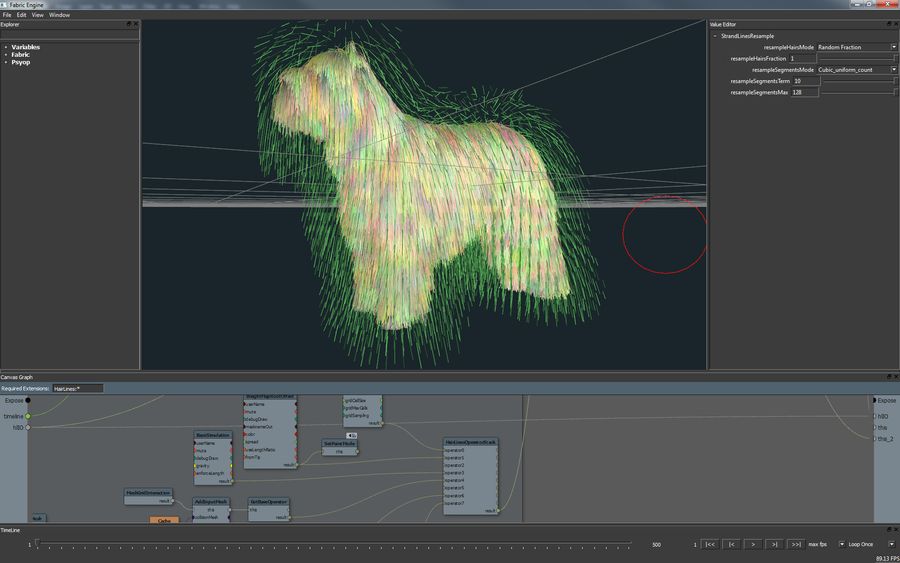Open the resampleHairsMode dropdown

coord(857,47)
